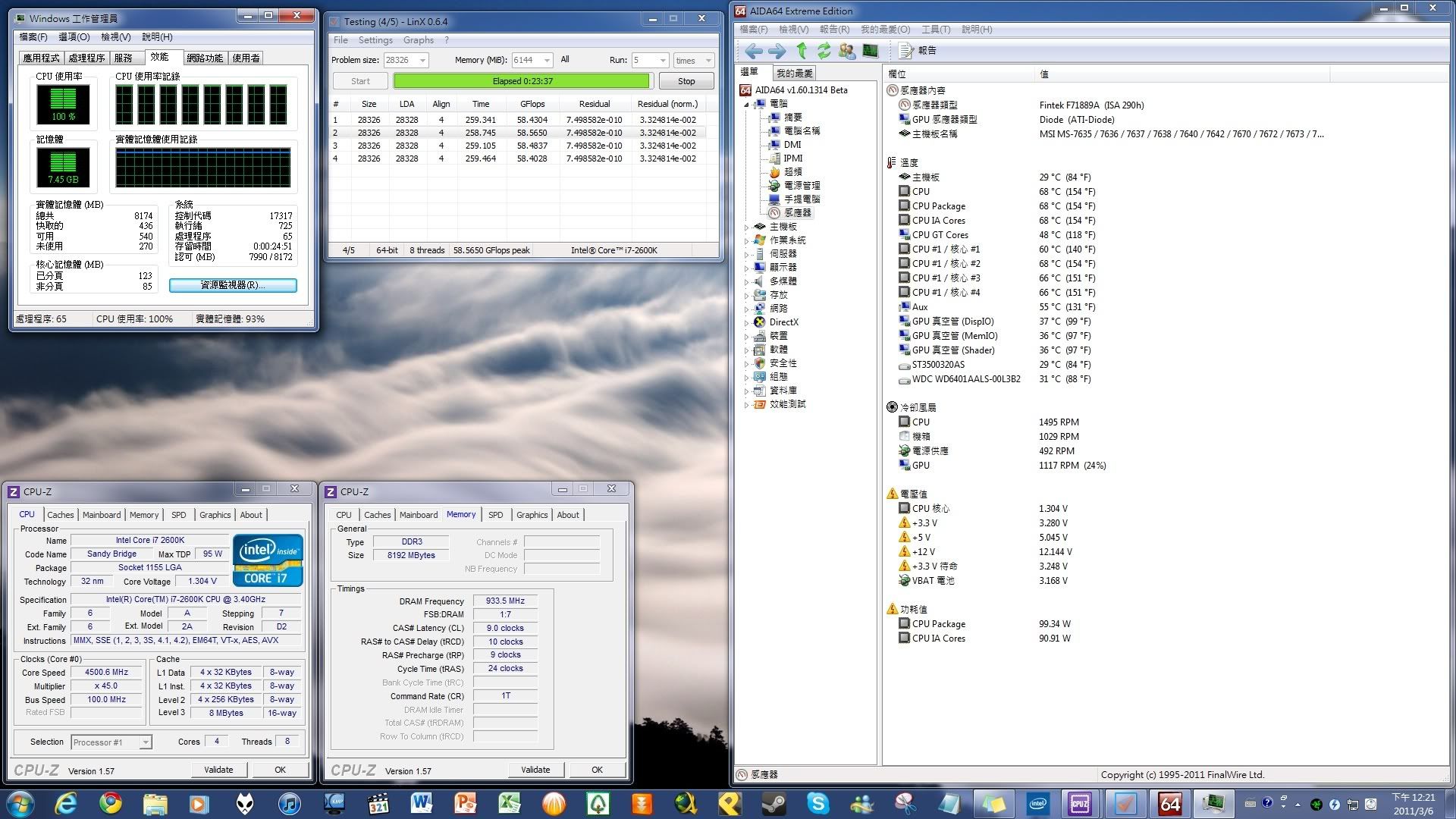Open Task Manager 選項(O) menu
Screen dimensions: 1456x819
coord(74,37)
